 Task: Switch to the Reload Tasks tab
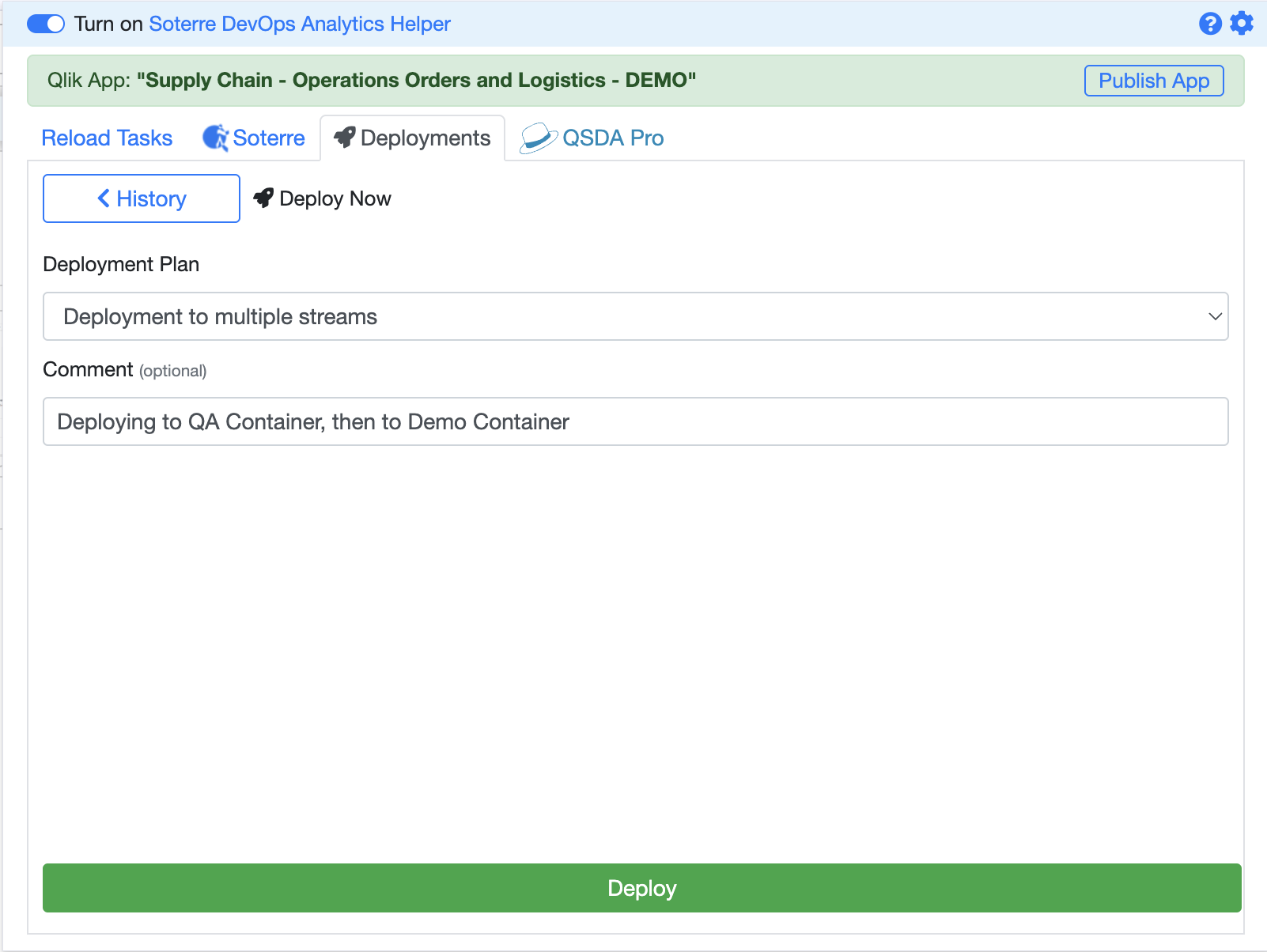point(107,138)
